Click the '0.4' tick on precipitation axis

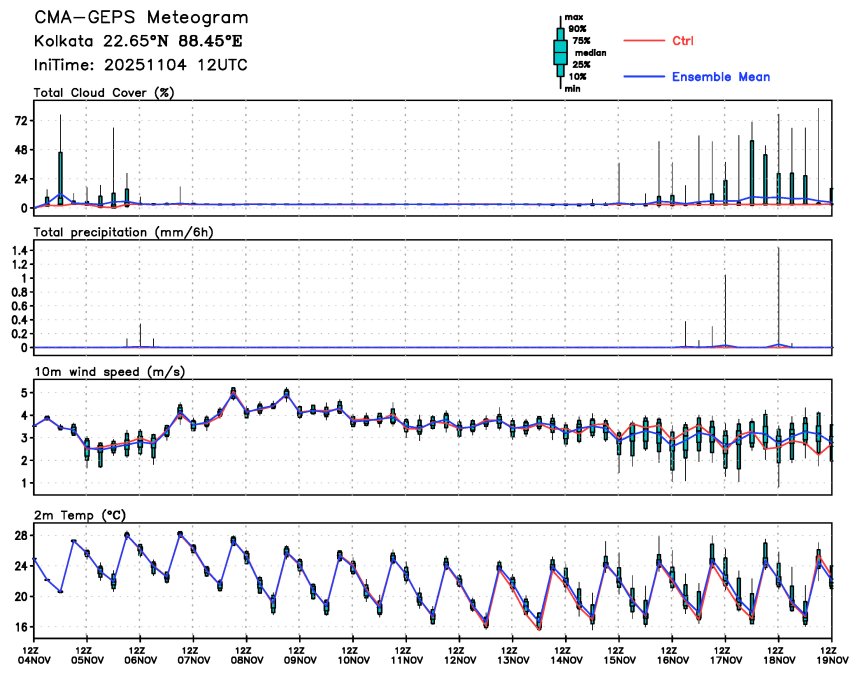coord(19,320)
